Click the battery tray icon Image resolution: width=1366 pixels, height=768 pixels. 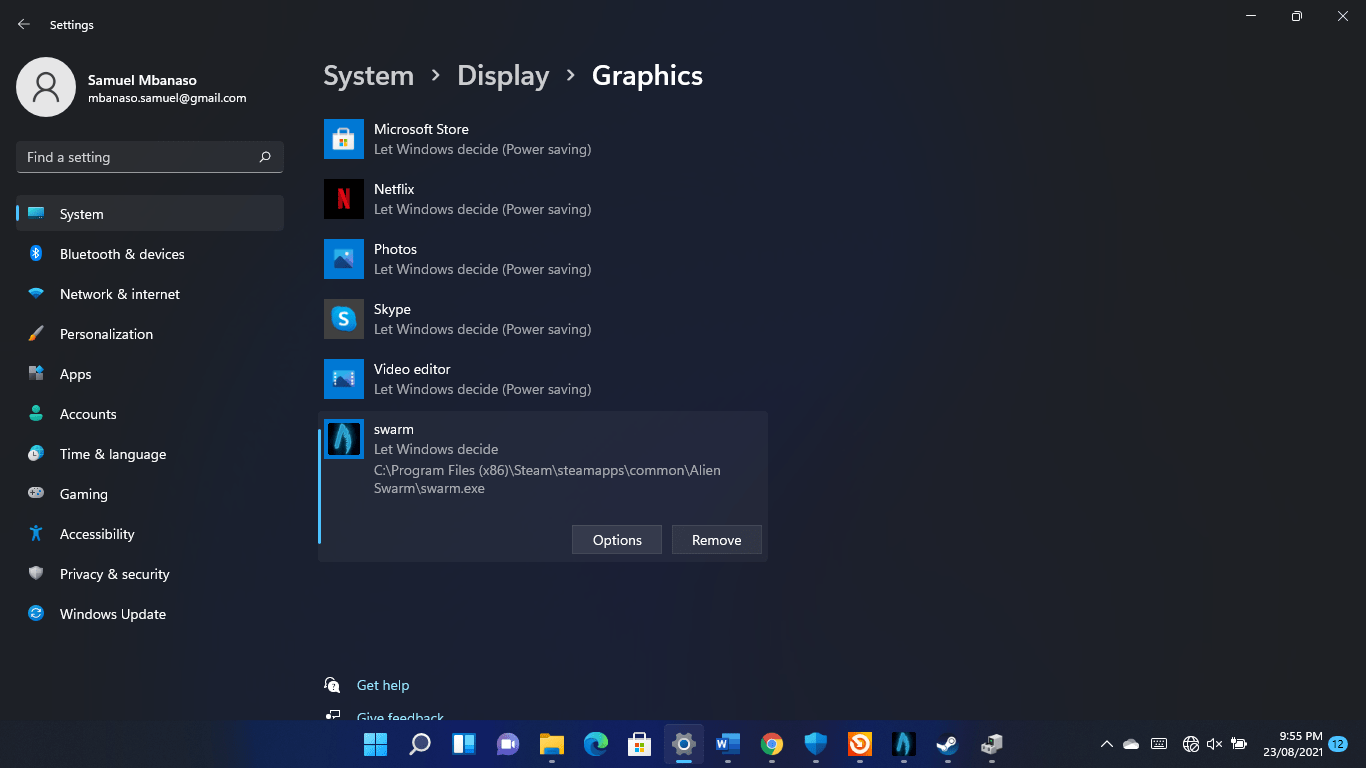point(1239,744)
